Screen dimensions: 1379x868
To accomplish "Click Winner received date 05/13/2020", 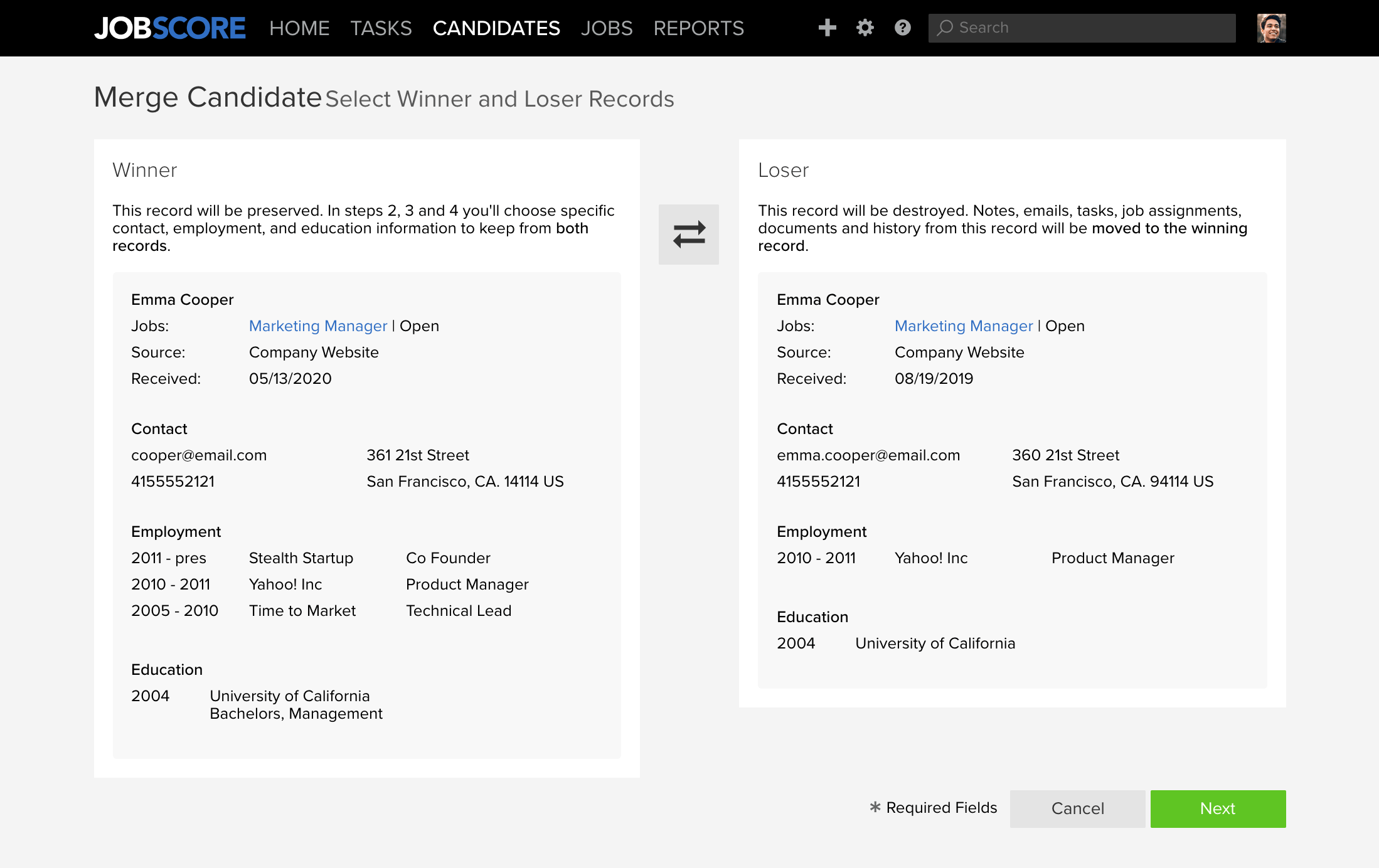I will tap(290, 379).
